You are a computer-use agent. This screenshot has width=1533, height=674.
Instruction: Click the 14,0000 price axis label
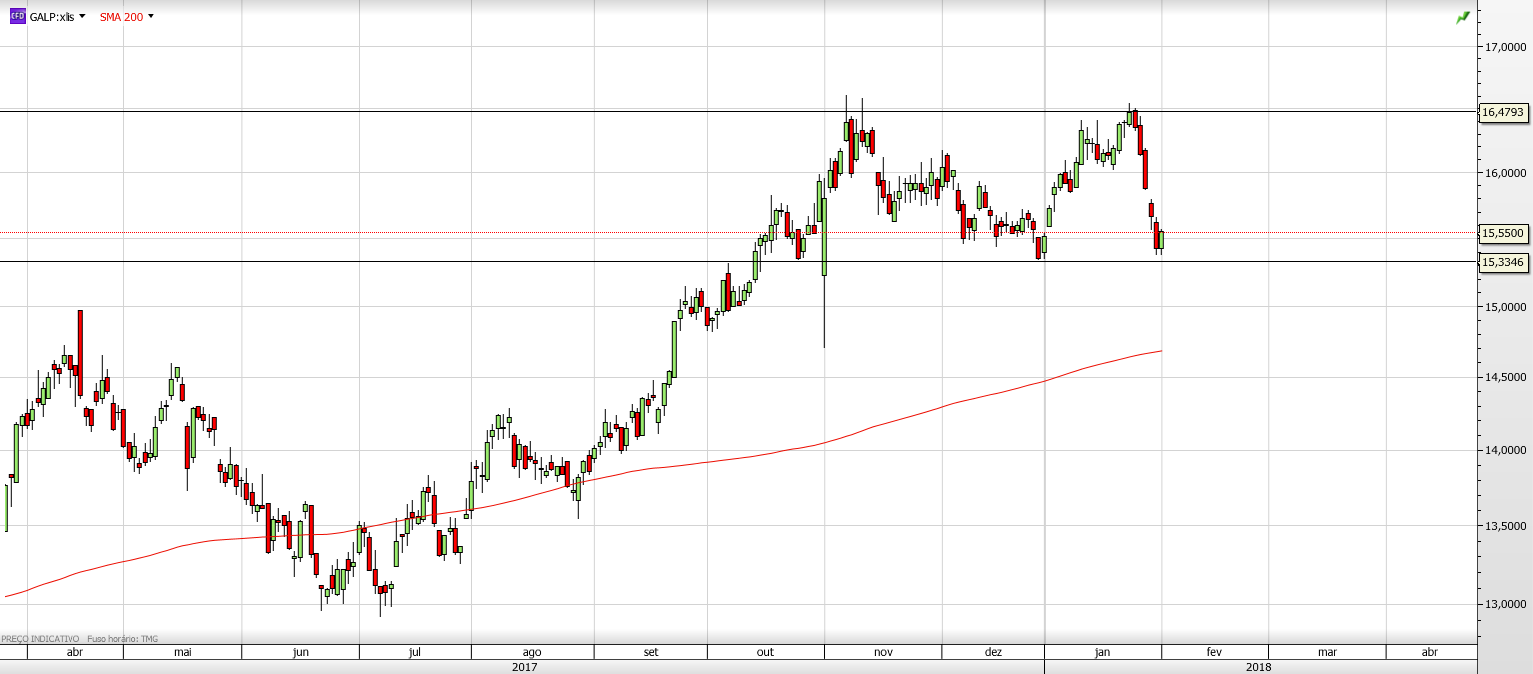(1505, 451)
